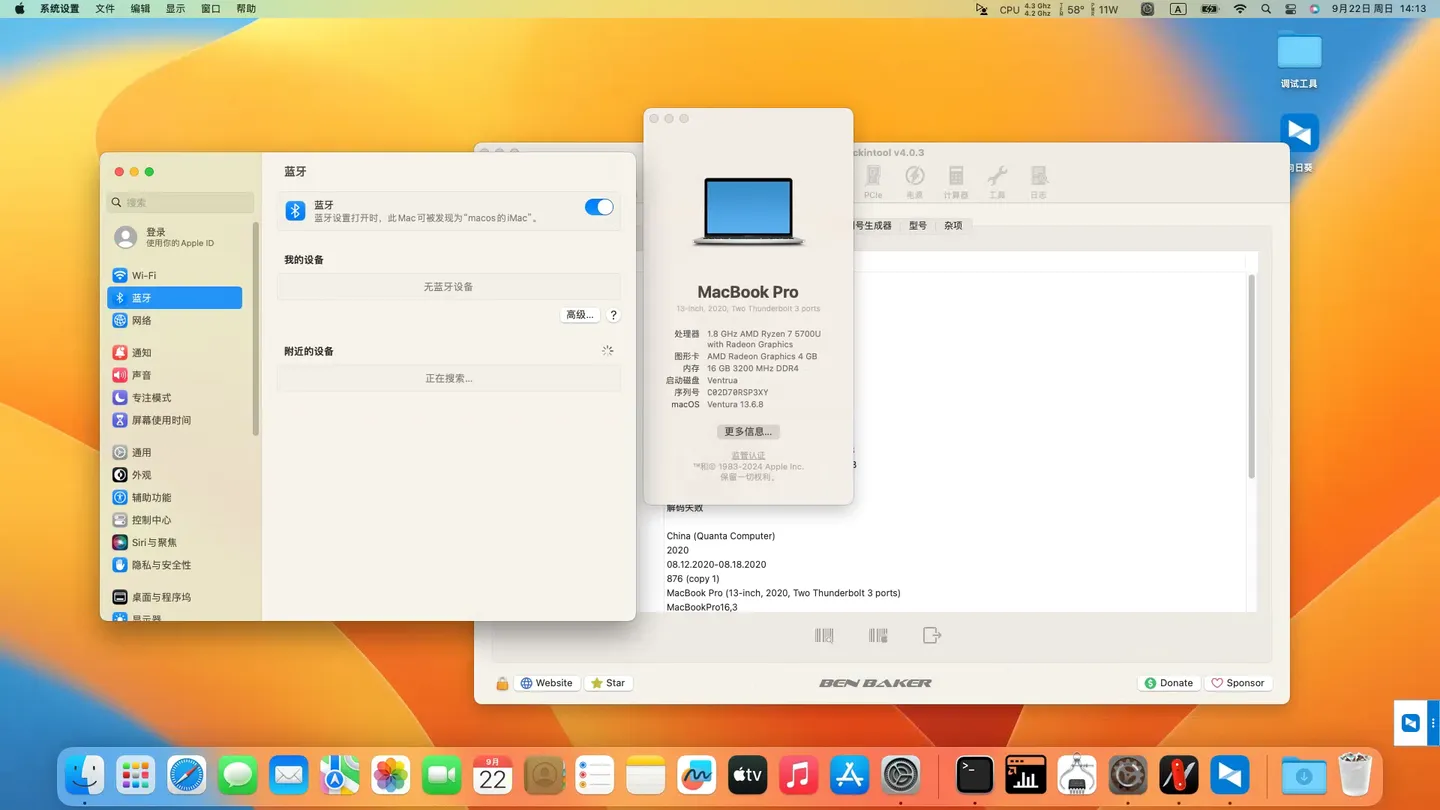The height and width of the screenshot is (810, 1440).
Task: Open Terminal from the Dock
Action: (x=974, y=775)
